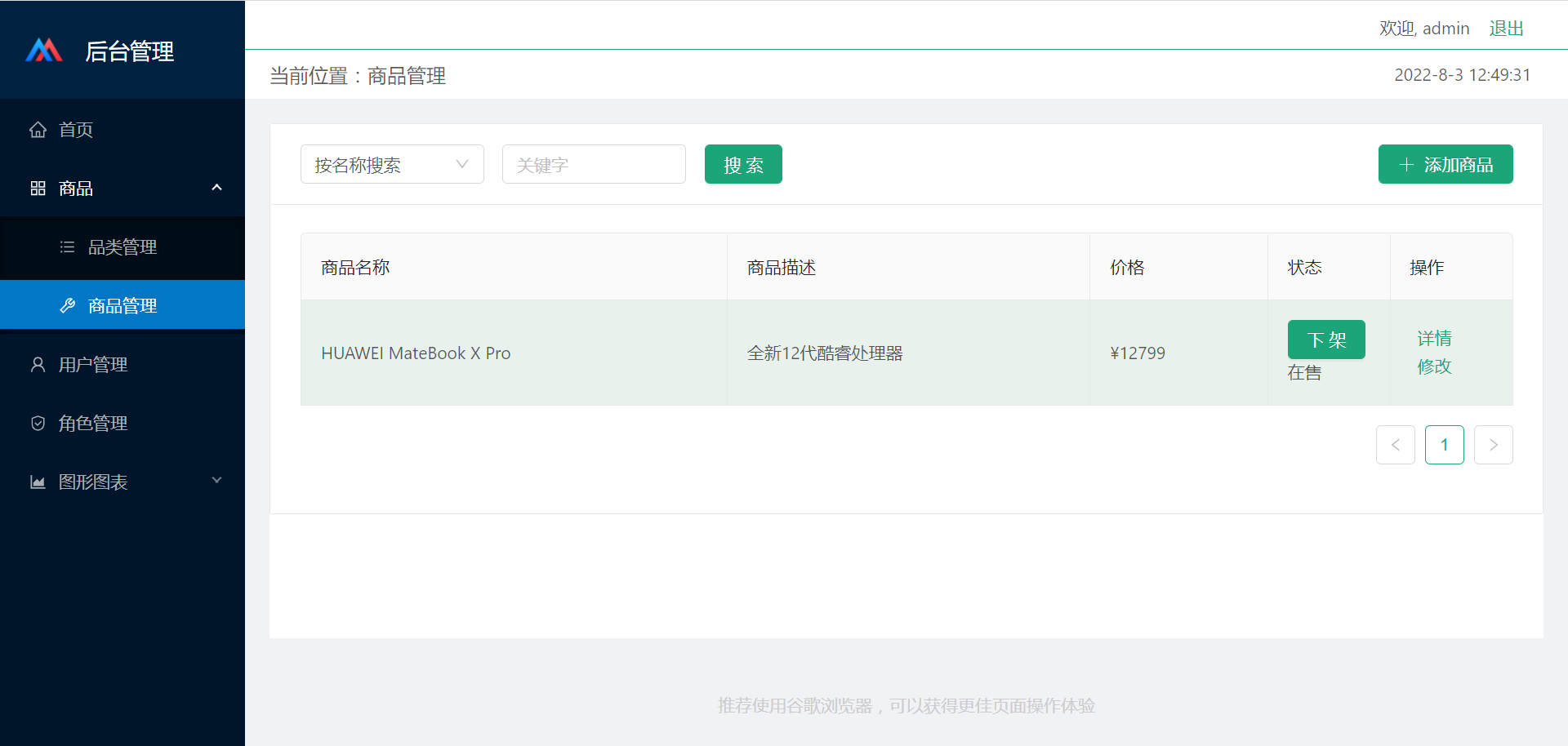Click the backend management logo icon

tap(44, 51)
